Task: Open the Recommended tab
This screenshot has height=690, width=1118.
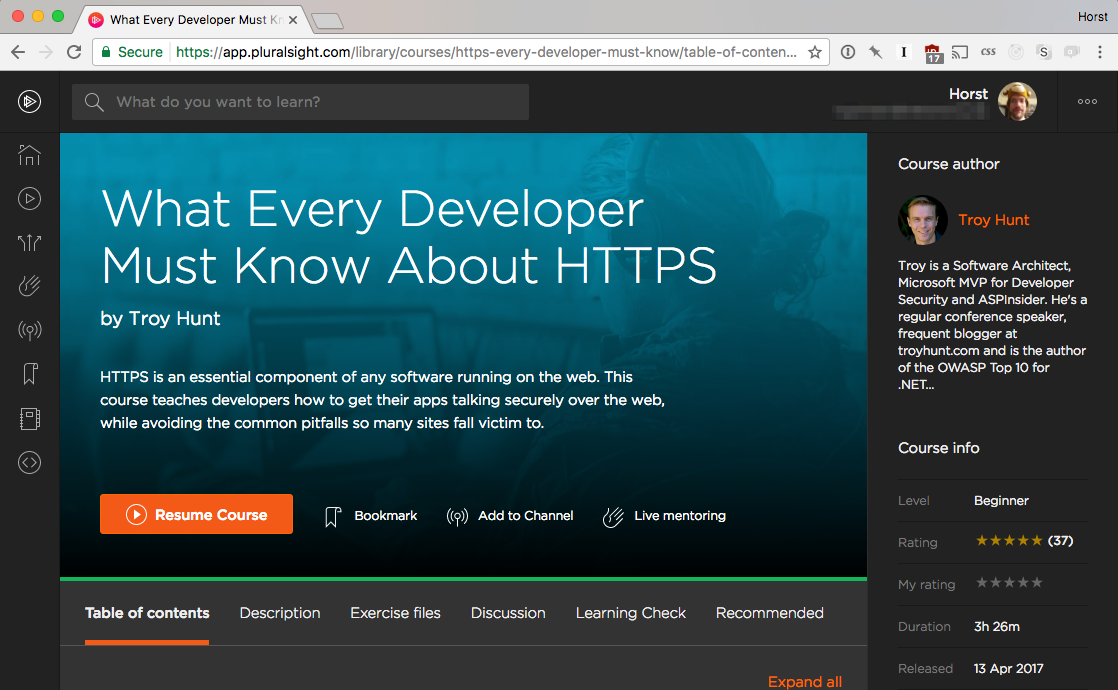Action: click(x=769, y=613)
